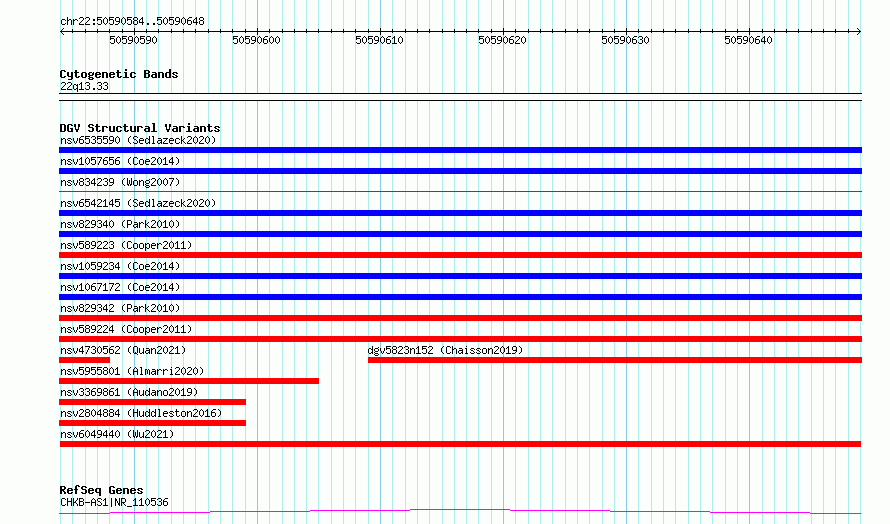Click ruler position 50590600

257,40
